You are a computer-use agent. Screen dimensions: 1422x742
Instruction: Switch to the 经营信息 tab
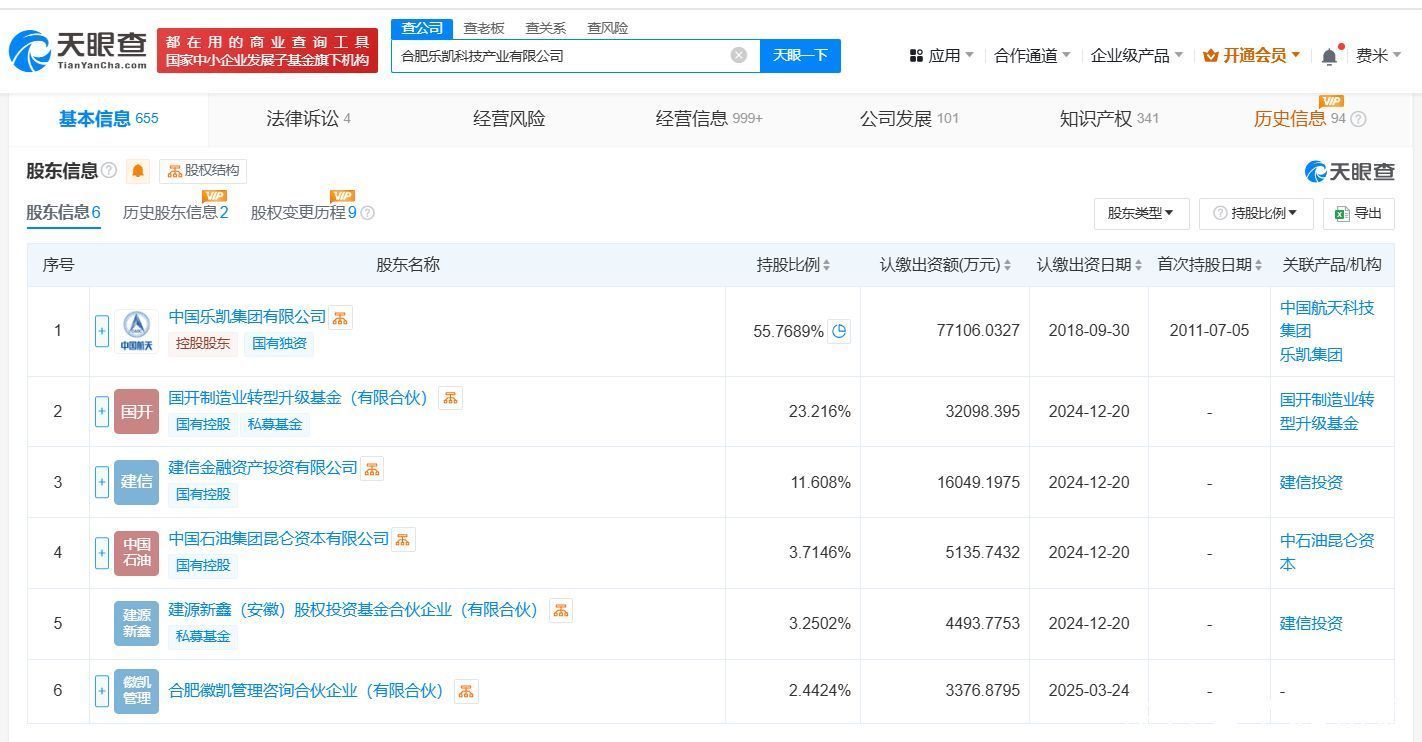[709, 119]
